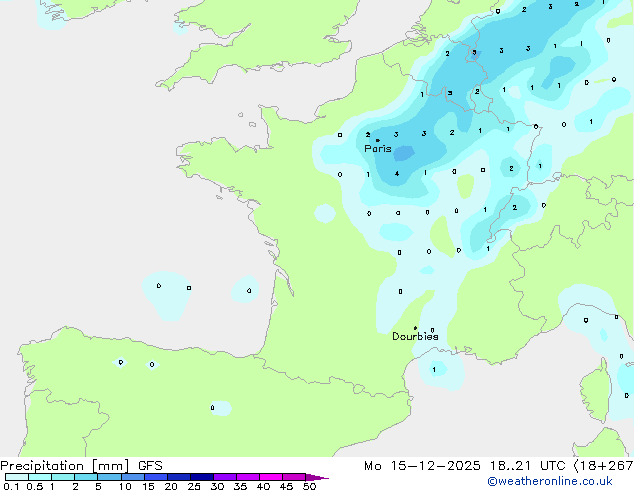634x490 pixels.
Task: Click the legend label '50'
Action: click(x=309, y=486)
